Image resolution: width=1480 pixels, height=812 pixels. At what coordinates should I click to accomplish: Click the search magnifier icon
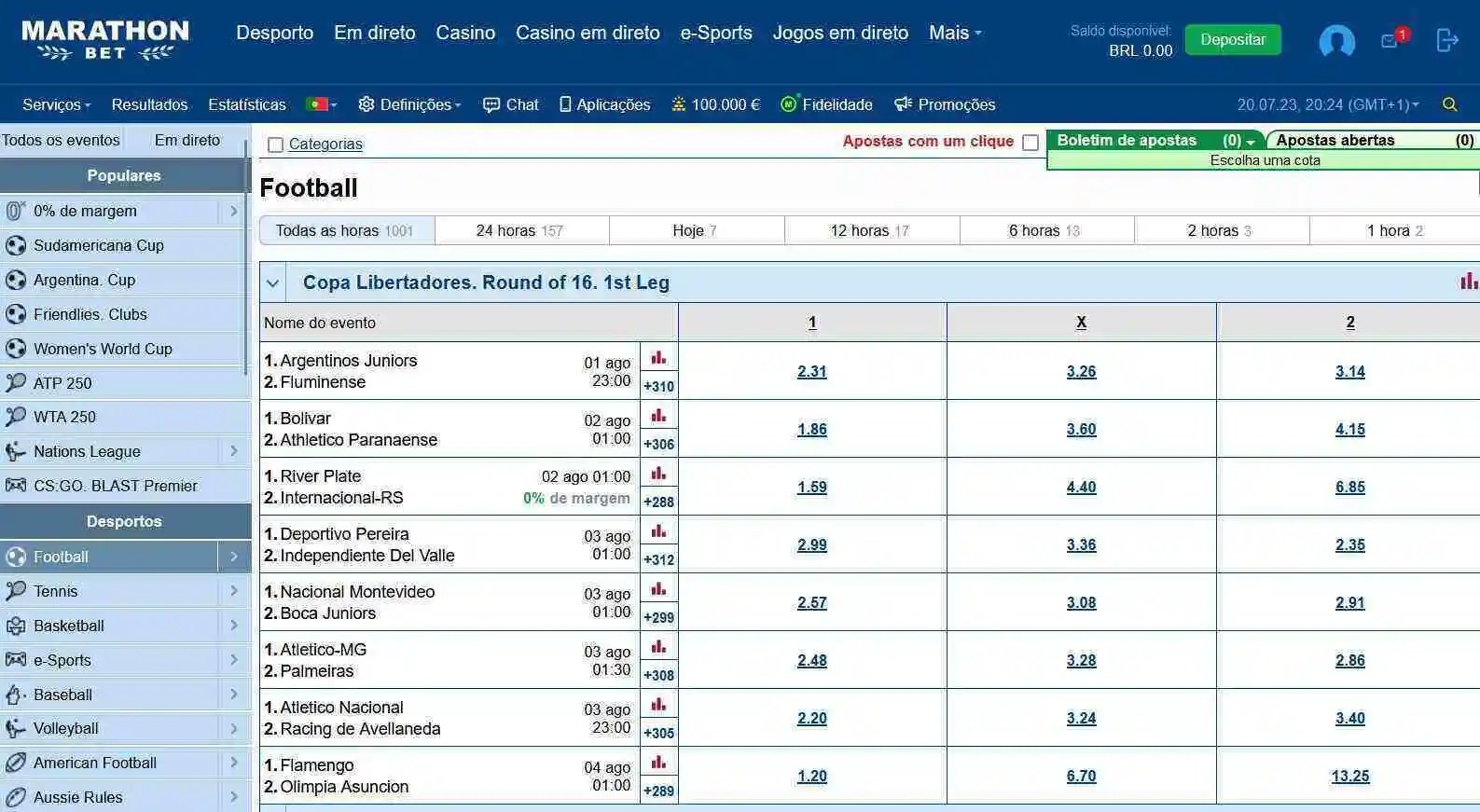pyautogui.click(x=1449, y=104)
